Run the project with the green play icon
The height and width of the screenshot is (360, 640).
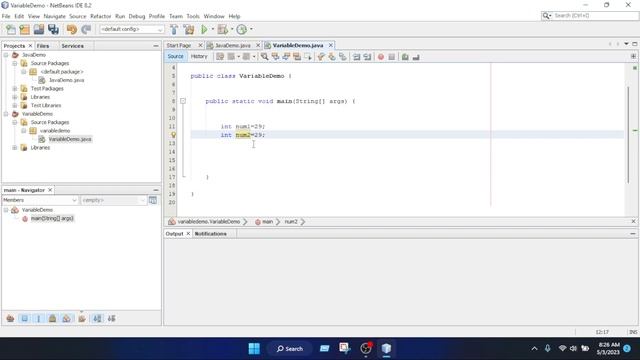pyautogui.click(x=204, y=29)
